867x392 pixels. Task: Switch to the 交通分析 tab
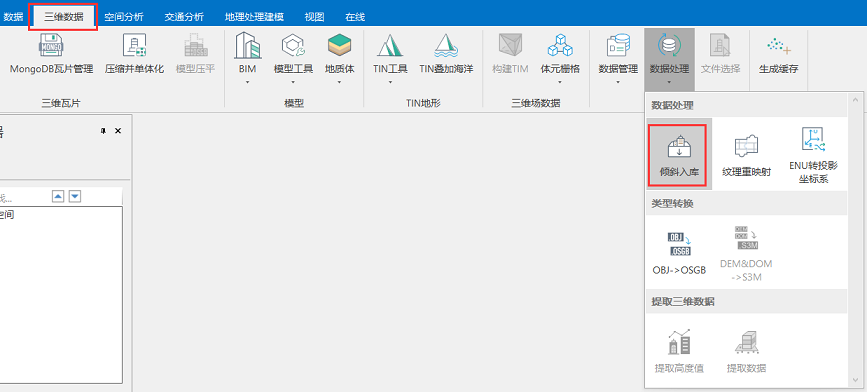pos(184,17)
